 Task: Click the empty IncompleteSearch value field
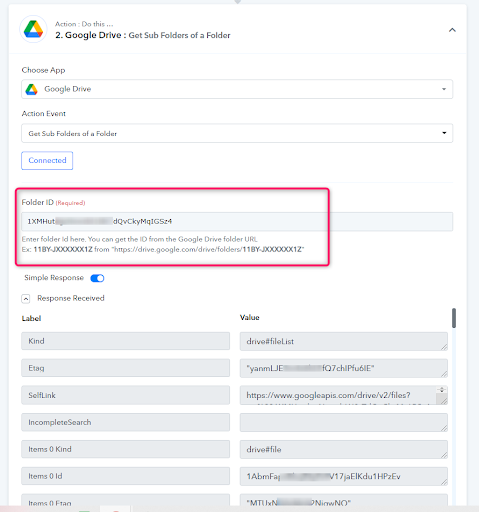(343, 422)
